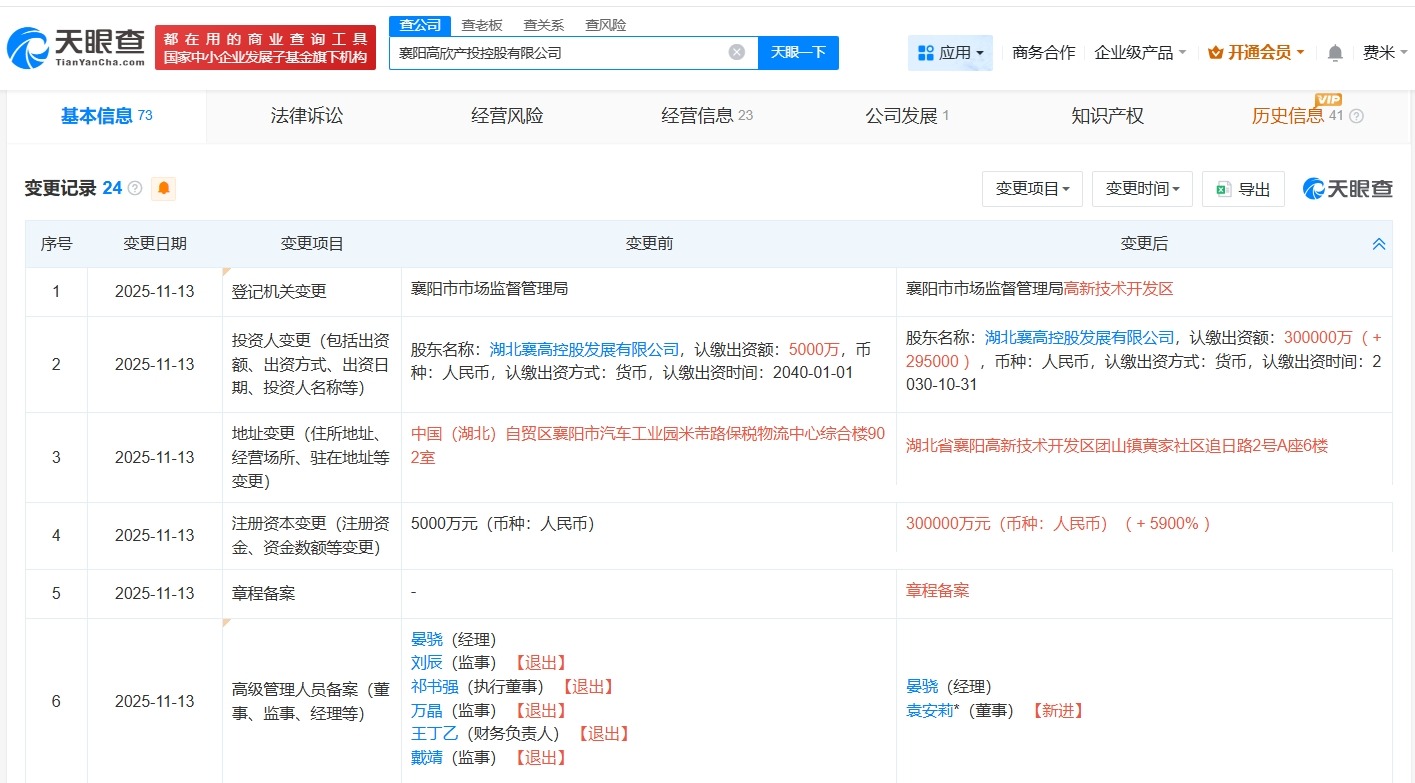This screenshot has height=783, width=1415.
Task: Click the orange bell icon next to 变更记录
Action: 163,188
